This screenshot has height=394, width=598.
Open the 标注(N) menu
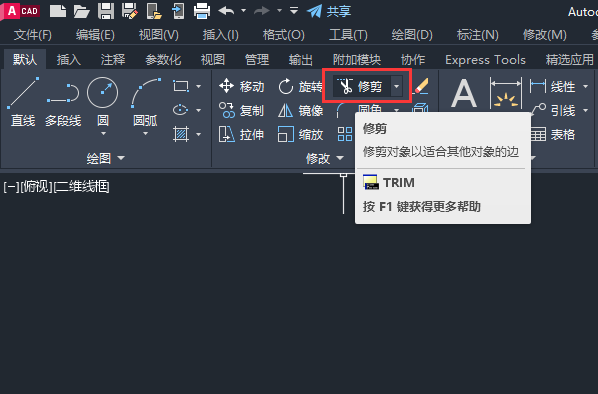[477, 35]
